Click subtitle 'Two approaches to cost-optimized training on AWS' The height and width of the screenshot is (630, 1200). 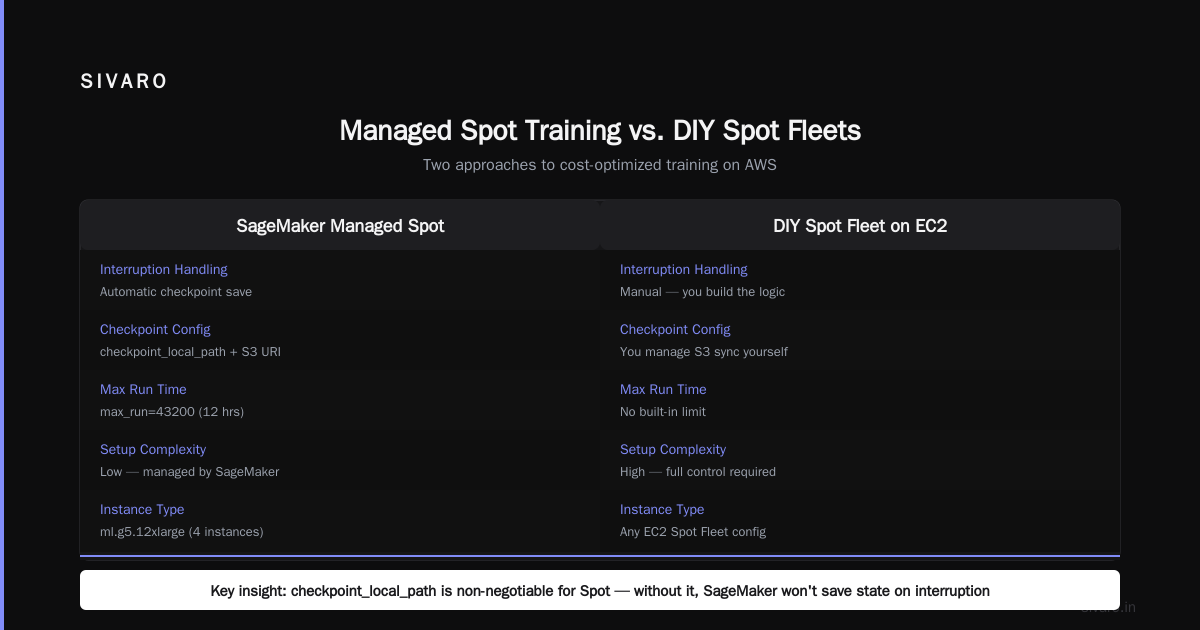click(x=600, y=165)
